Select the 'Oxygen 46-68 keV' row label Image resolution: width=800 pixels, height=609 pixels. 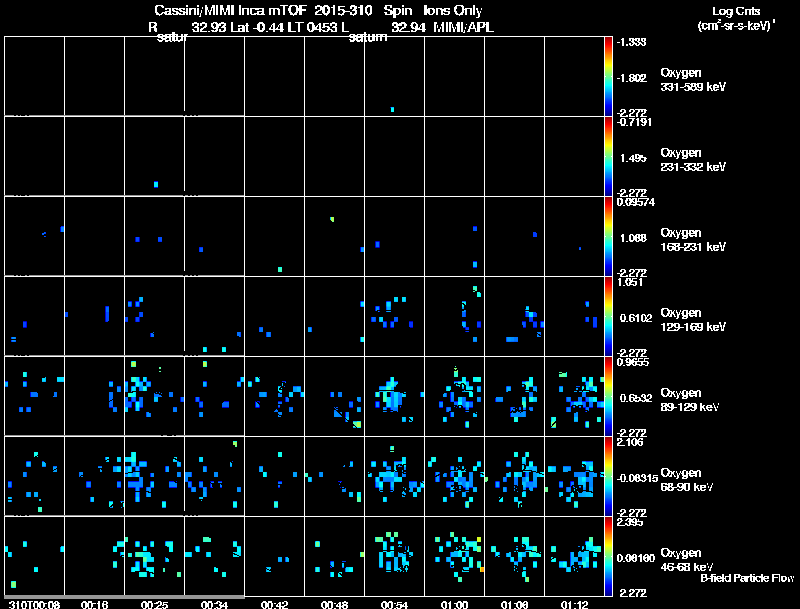click(x=687, y=560)
